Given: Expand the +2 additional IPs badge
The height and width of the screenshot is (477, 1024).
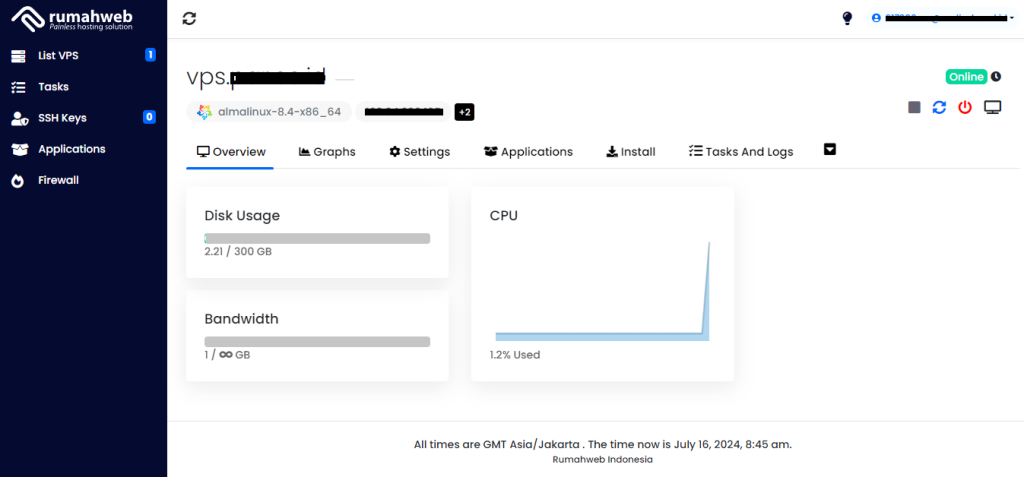Looking at the screenshot, I should (464, 112).
